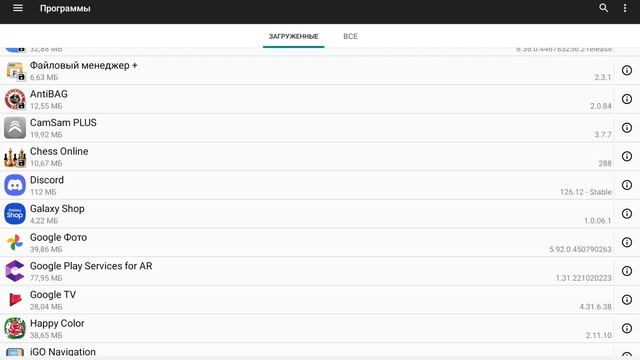Show info for Google TV
The height and width of the screenshot is (360, 640).
(627, 300)
